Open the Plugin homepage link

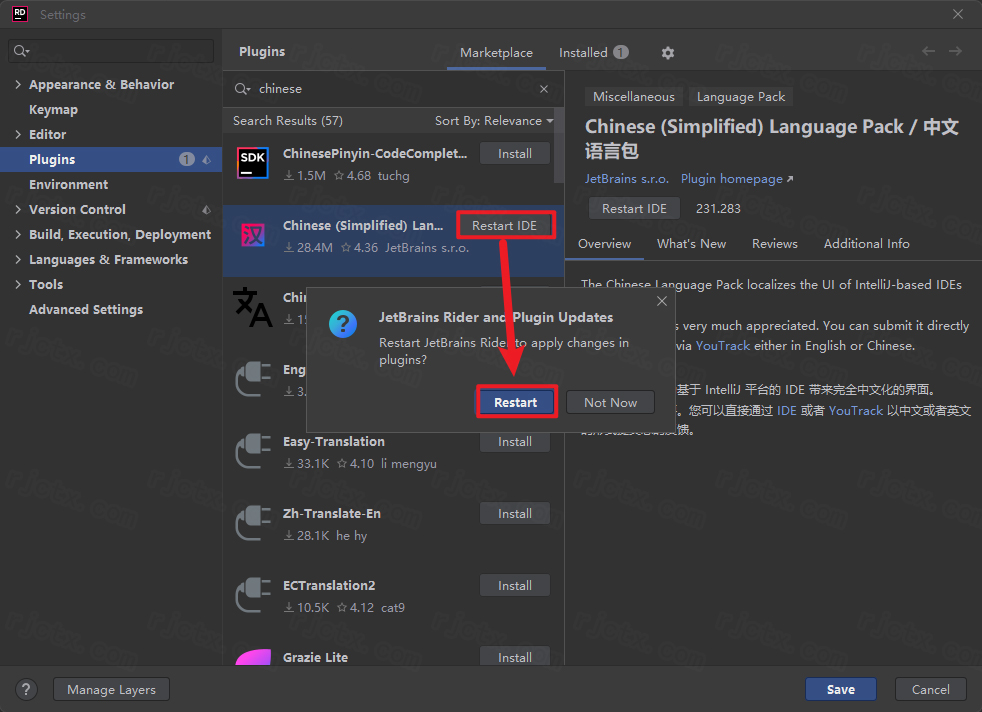click(736, 179)
